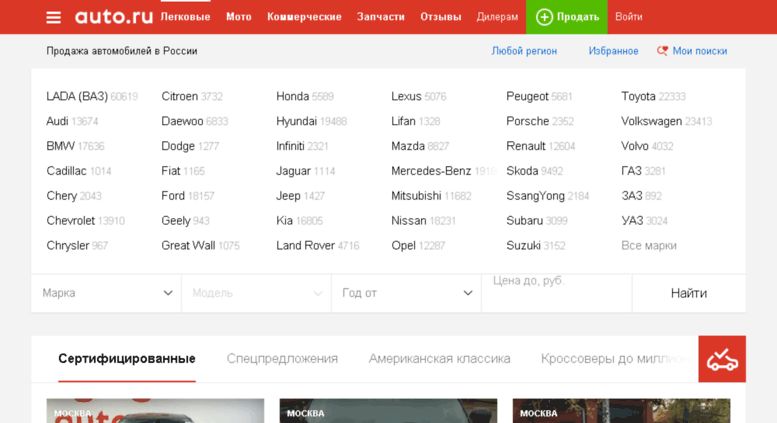777x423 pixels.
Task: Choose the Nissan brand
Action: (x=409, y=220)
